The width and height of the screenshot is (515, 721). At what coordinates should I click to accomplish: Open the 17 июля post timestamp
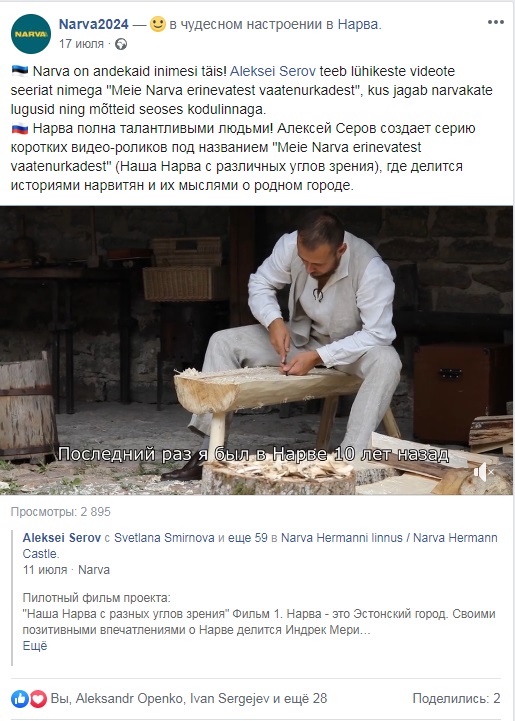(81, 44)
